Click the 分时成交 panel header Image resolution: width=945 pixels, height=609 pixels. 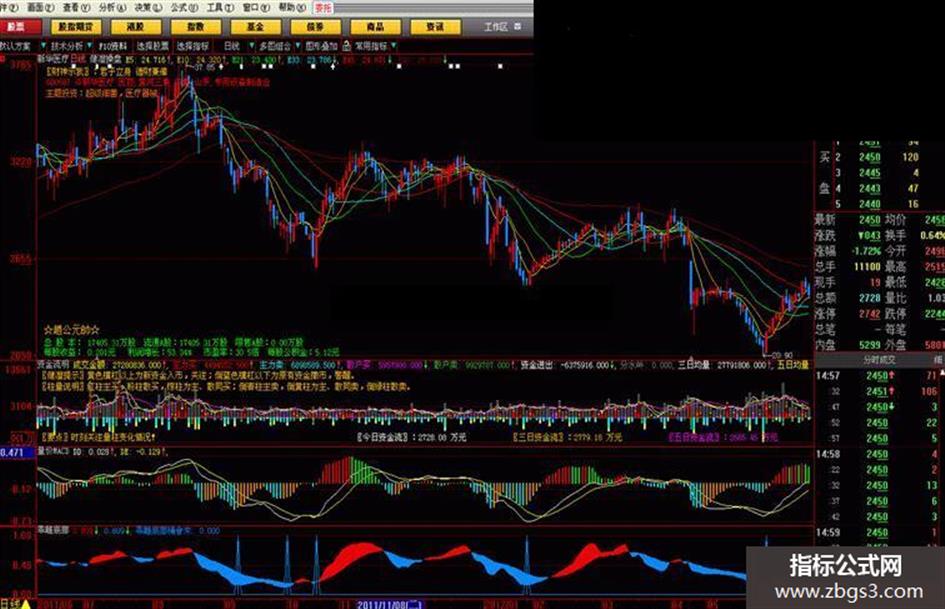click(x=879, y=360)
